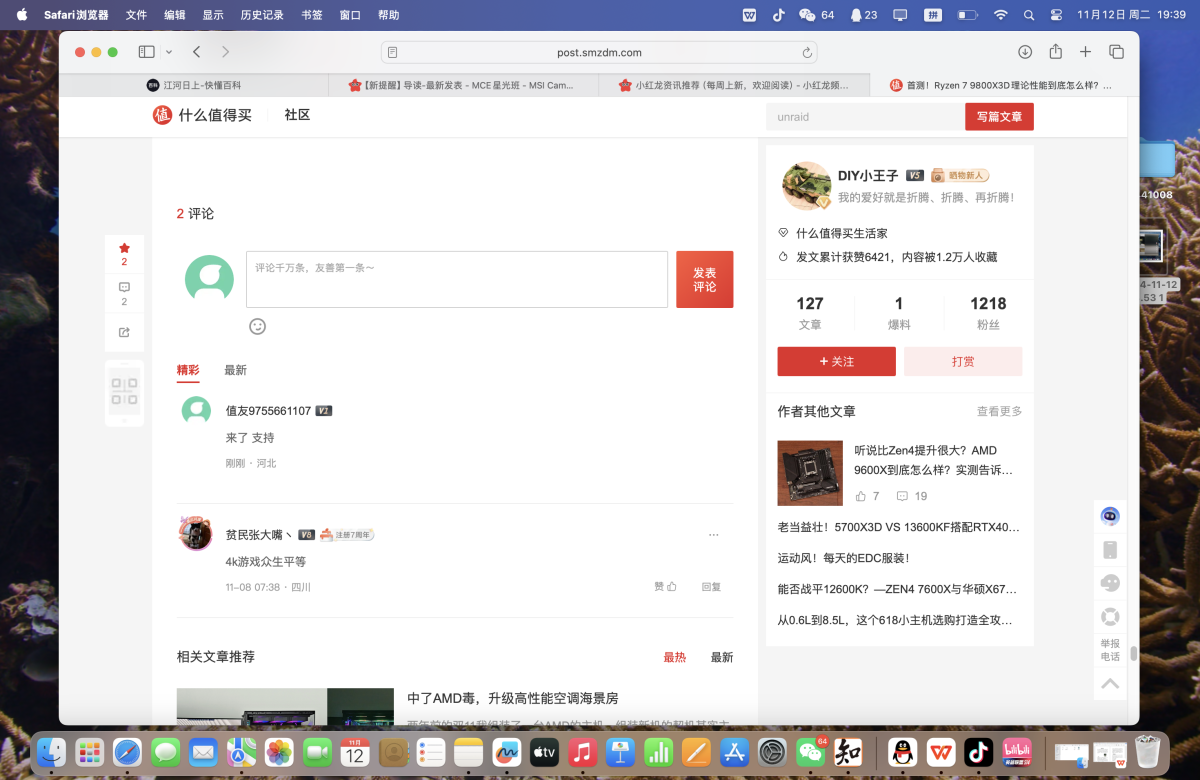Focus the search field containing unraid
Image resolution: width=1200 pixels, height=780 pixels.
(865, 117)
